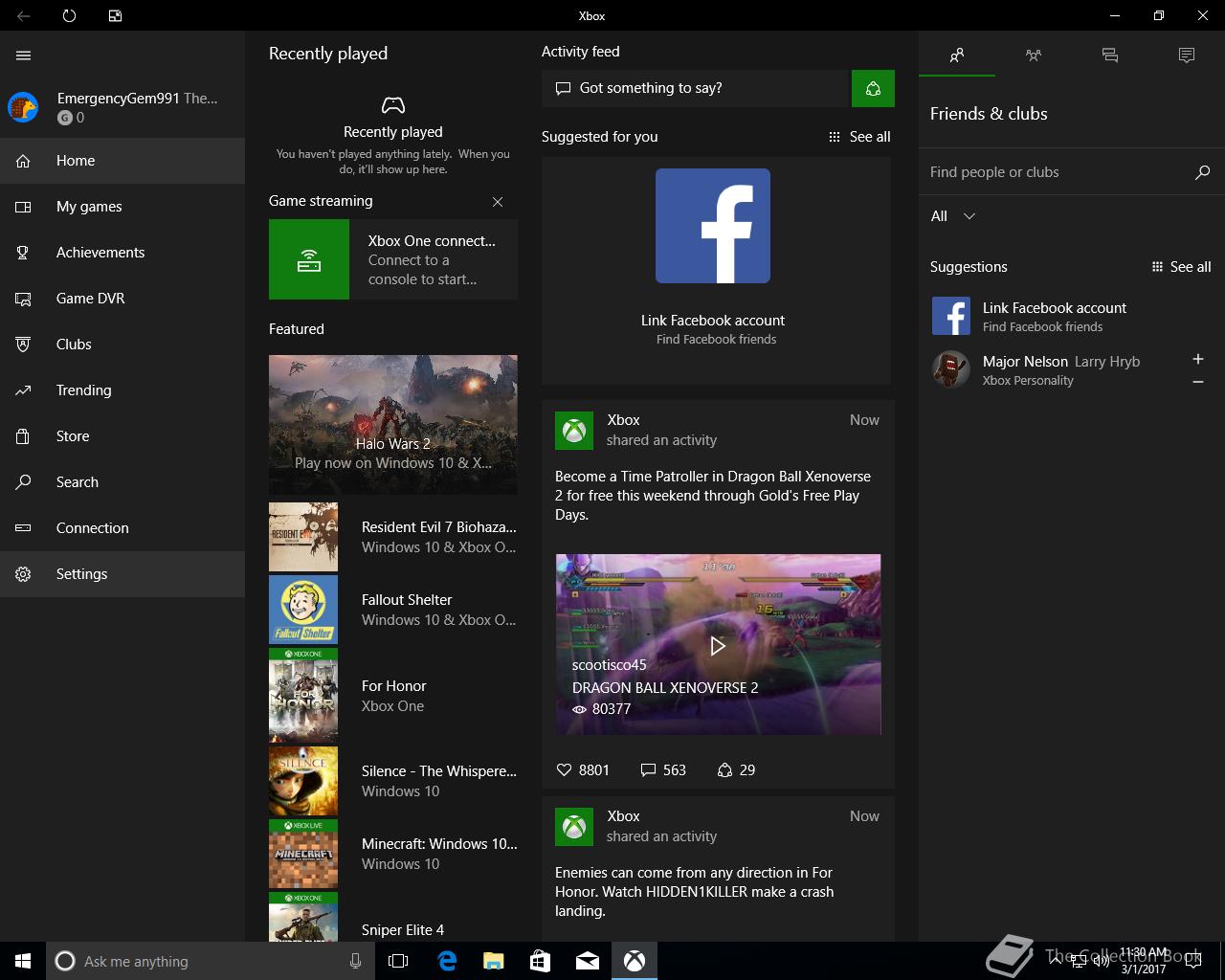Click See all next to Suggestions
Screen dimensions: 1225x980
(x=1181, y=267)
